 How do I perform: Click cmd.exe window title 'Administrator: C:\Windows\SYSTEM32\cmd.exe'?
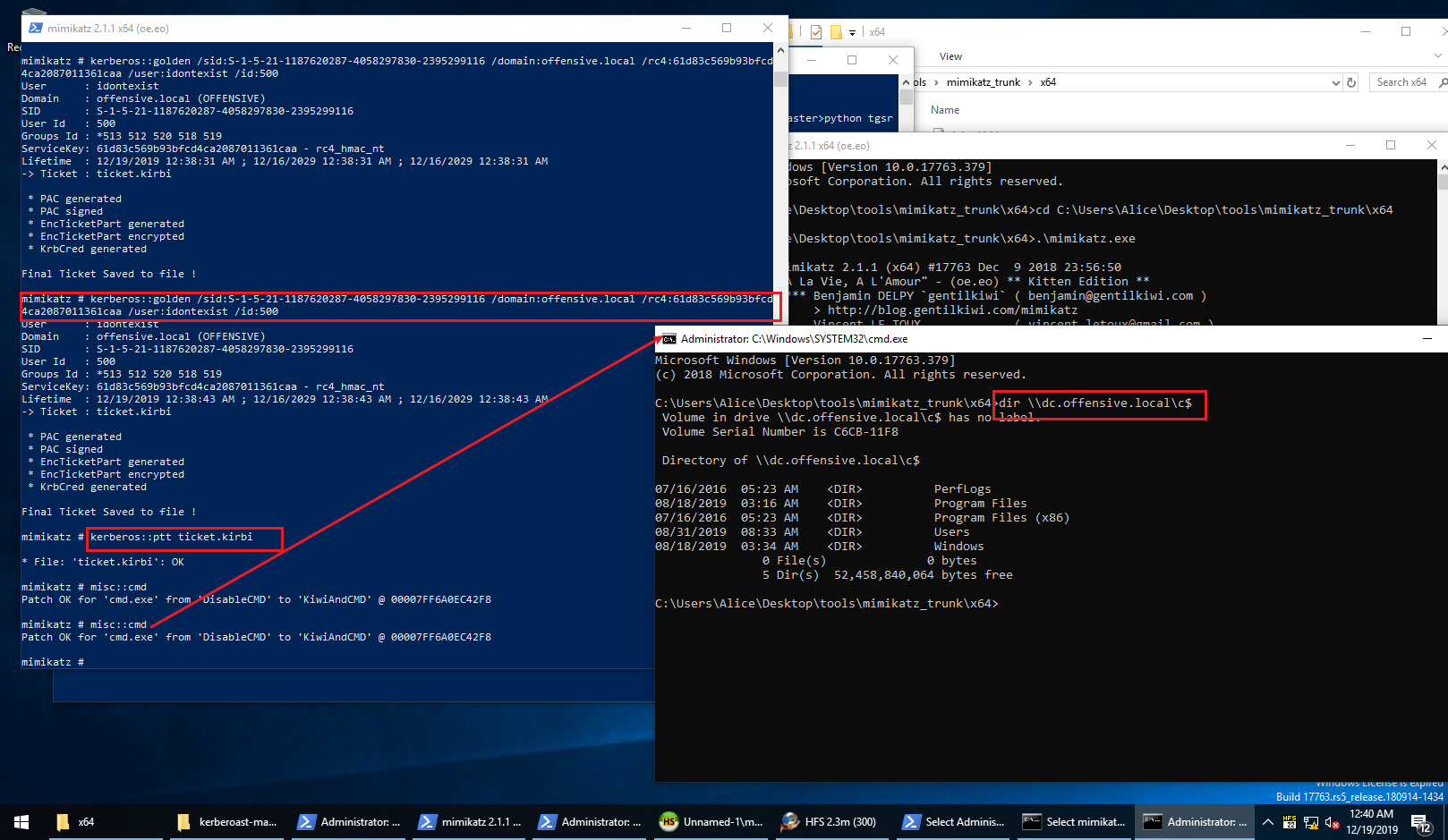click(x=794, y=339)
